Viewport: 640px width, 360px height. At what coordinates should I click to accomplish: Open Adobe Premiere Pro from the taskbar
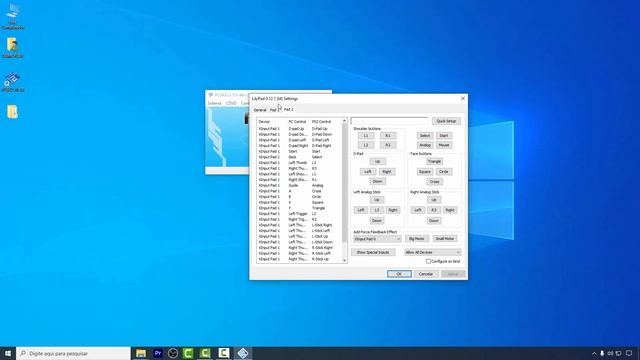click(158, 353)
